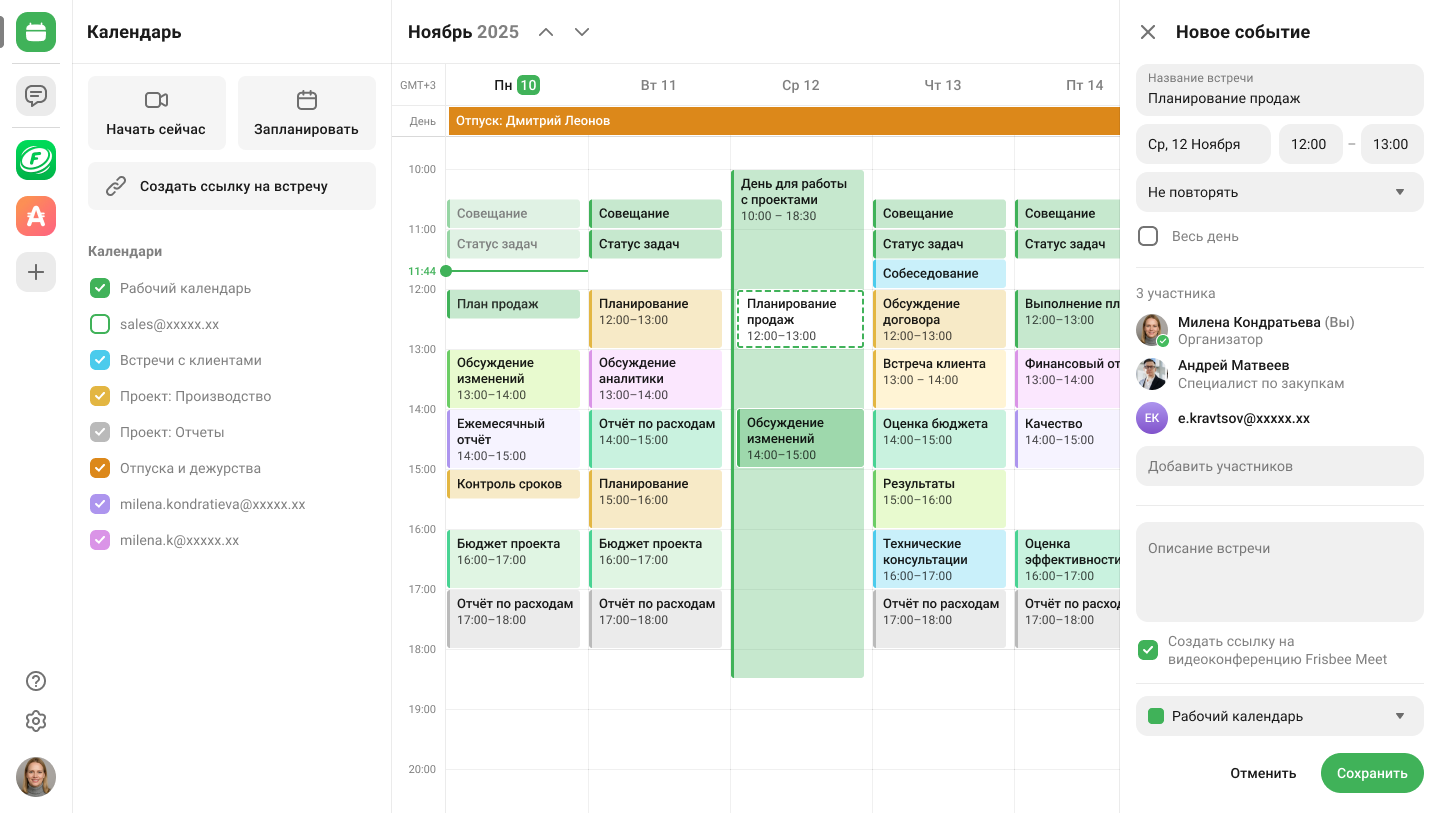This screenshot has height=813, width=1440.
Task: Toggle Проект: Отчеты calendar
Action: click(100, 432)
